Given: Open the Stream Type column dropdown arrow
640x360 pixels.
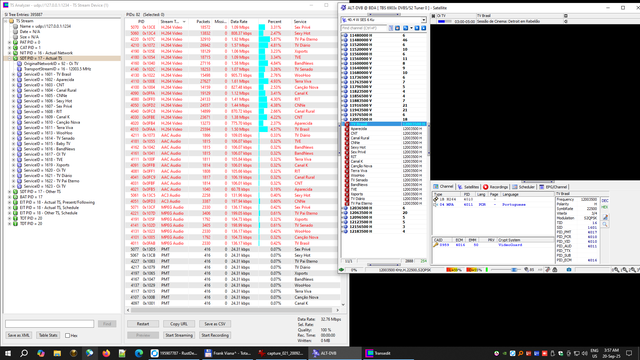Looking at the screenshot, I should 184,21.
